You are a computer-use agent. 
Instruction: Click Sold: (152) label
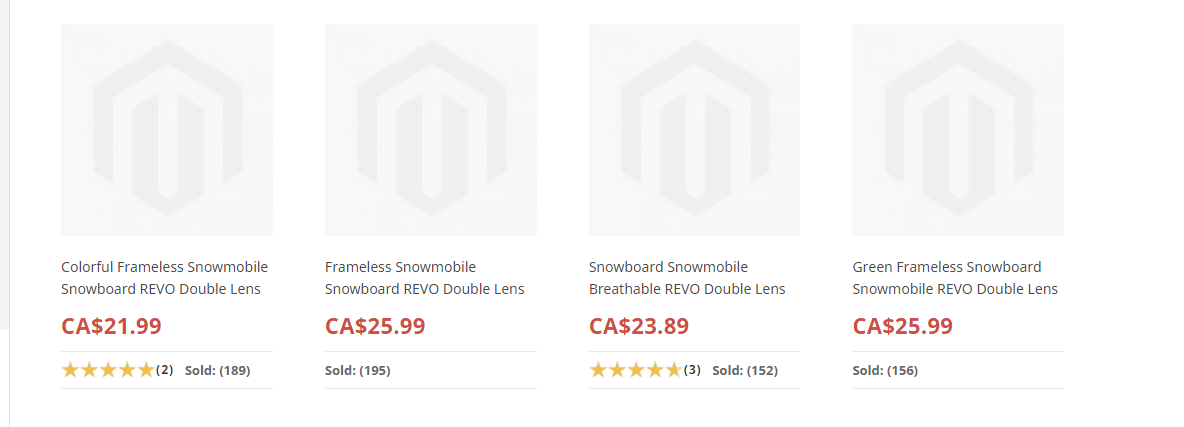pyautogui.click(x=745, y=370)
